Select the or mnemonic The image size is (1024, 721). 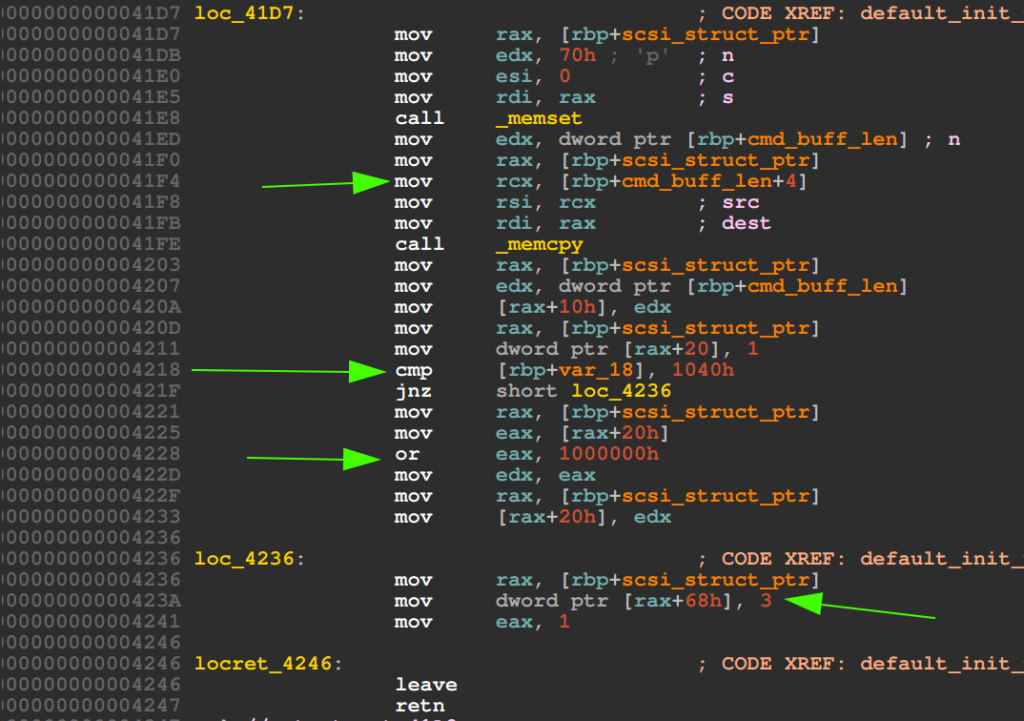tap(407, 454)
